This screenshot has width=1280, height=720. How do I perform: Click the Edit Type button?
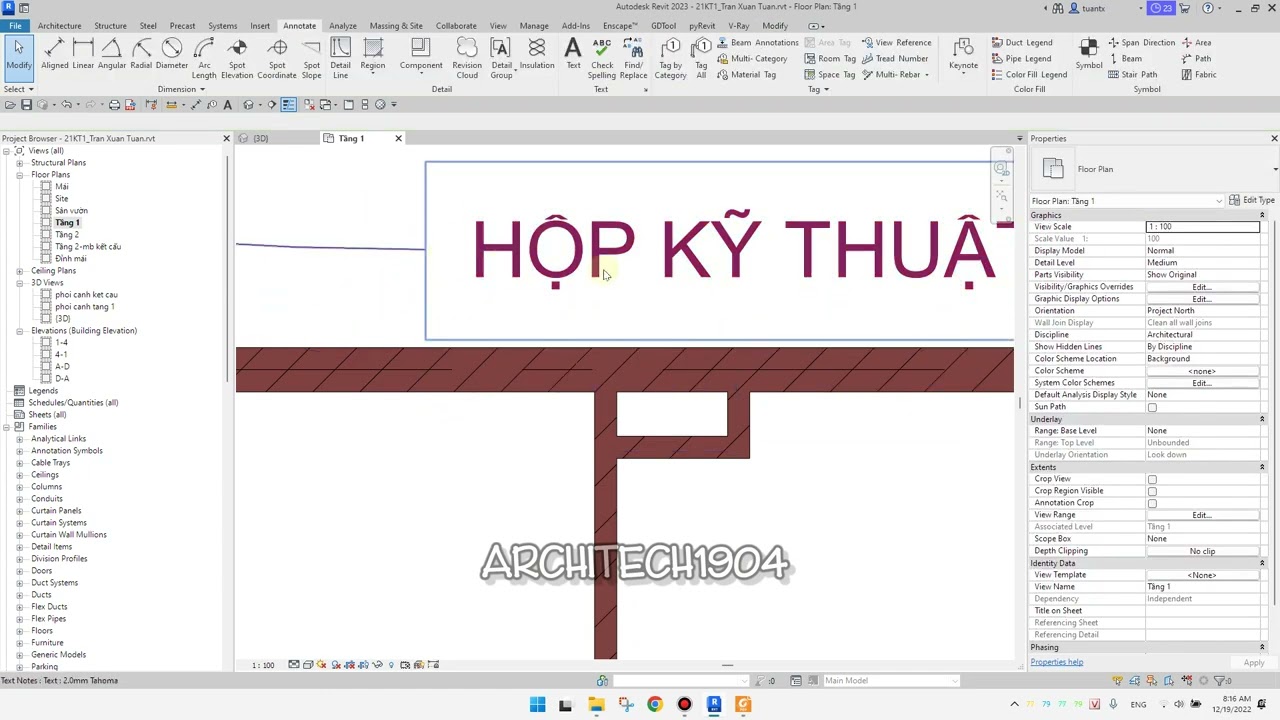point(1252,200)
